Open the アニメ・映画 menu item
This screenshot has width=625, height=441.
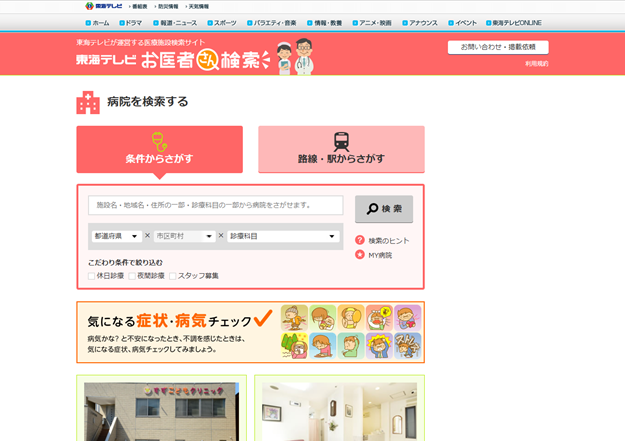point(372,23)
